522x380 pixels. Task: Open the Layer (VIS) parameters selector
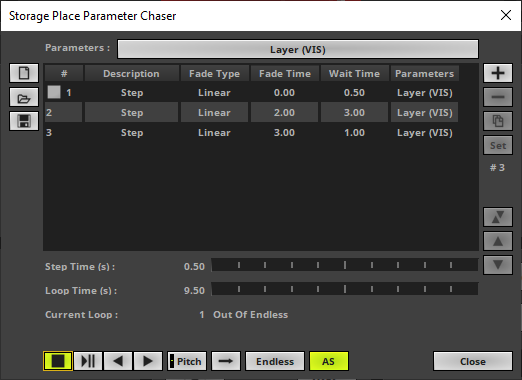[298, 49]
